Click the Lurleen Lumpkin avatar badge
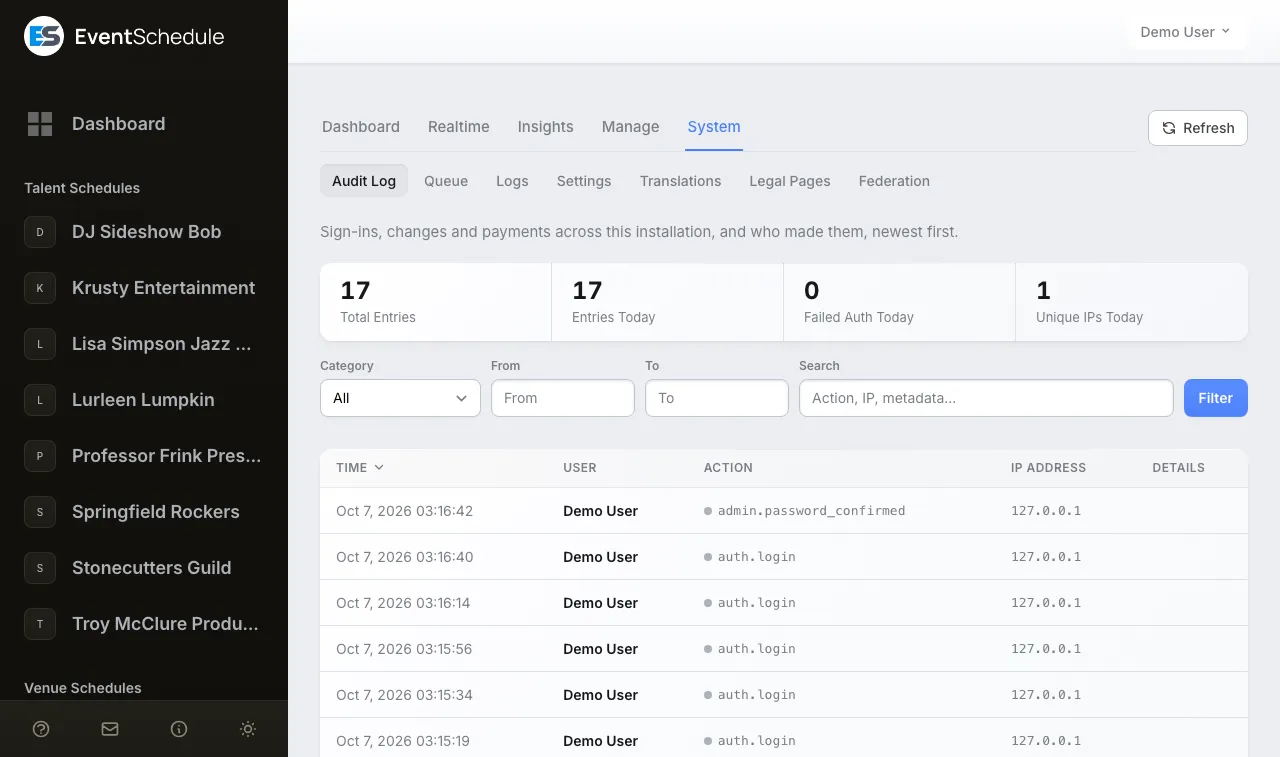1280x757 pixels. (40, 400)
